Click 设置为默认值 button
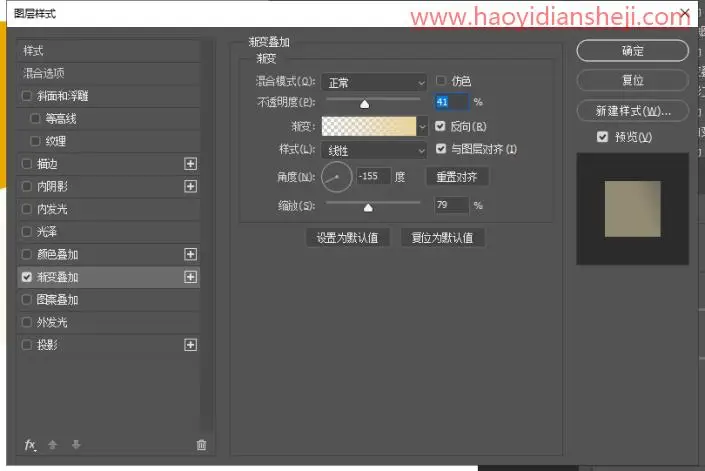The image size is (705, 471). point(348,238)
